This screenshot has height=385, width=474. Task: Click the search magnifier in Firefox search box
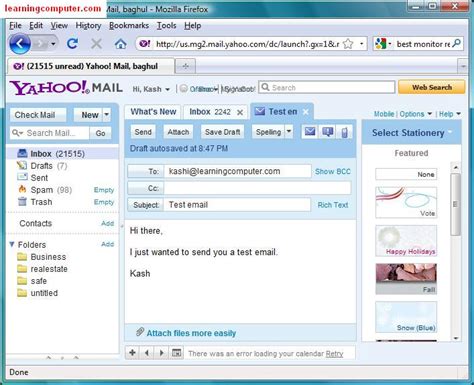457,43
